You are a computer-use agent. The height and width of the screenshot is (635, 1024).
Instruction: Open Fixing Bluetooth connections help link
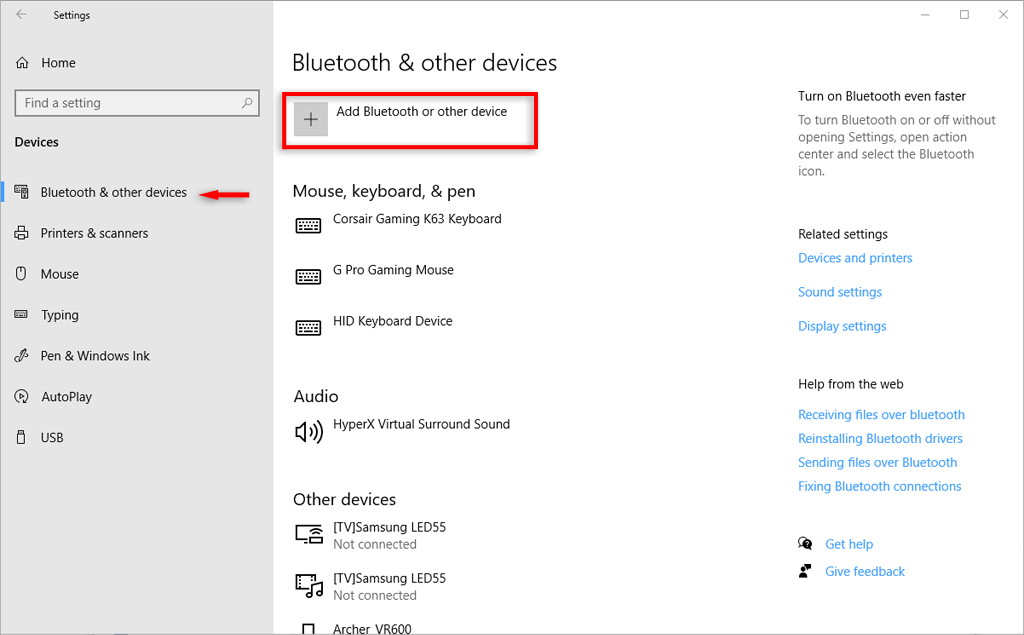click(879, 486)
